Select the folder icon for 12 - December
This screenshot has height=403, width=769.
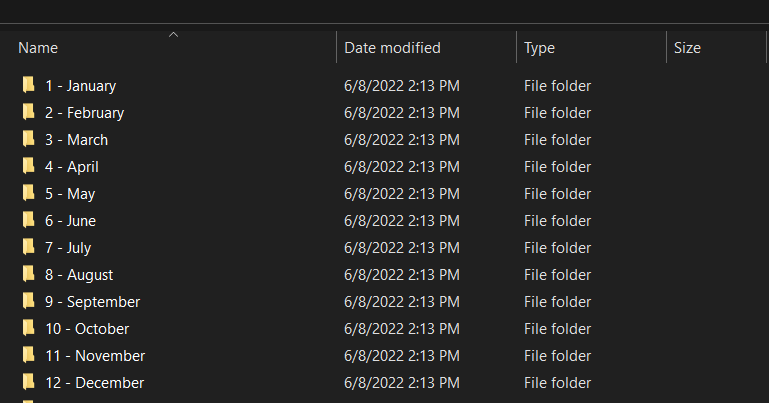29,383
